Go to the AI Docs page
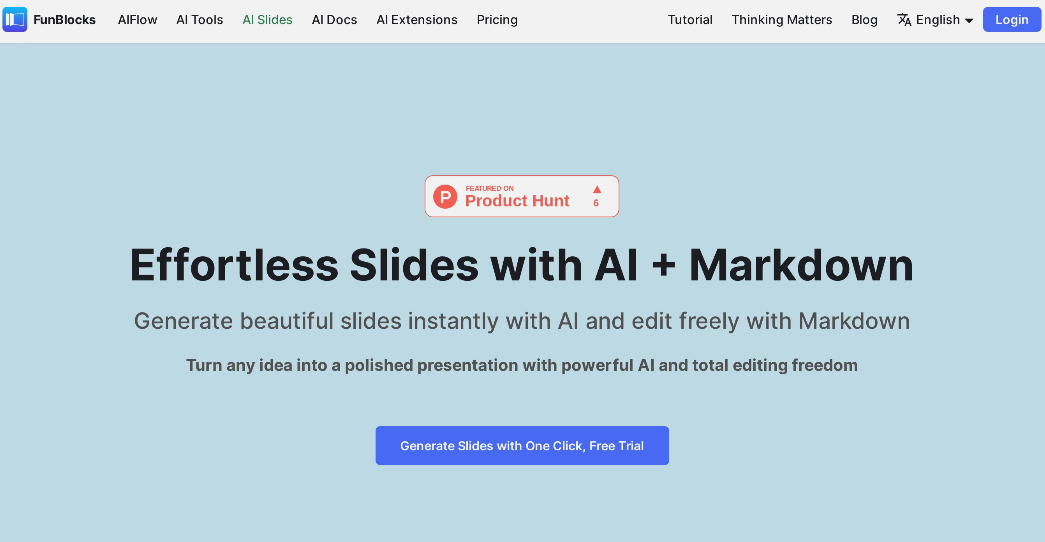 334,20
